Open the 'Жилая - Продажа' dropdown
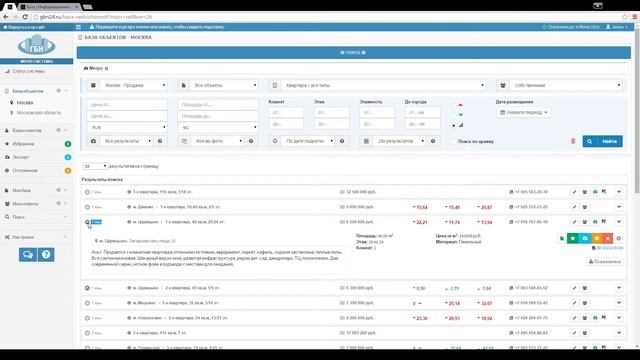Viewport: 640px width, 360px height. point(133,85)
